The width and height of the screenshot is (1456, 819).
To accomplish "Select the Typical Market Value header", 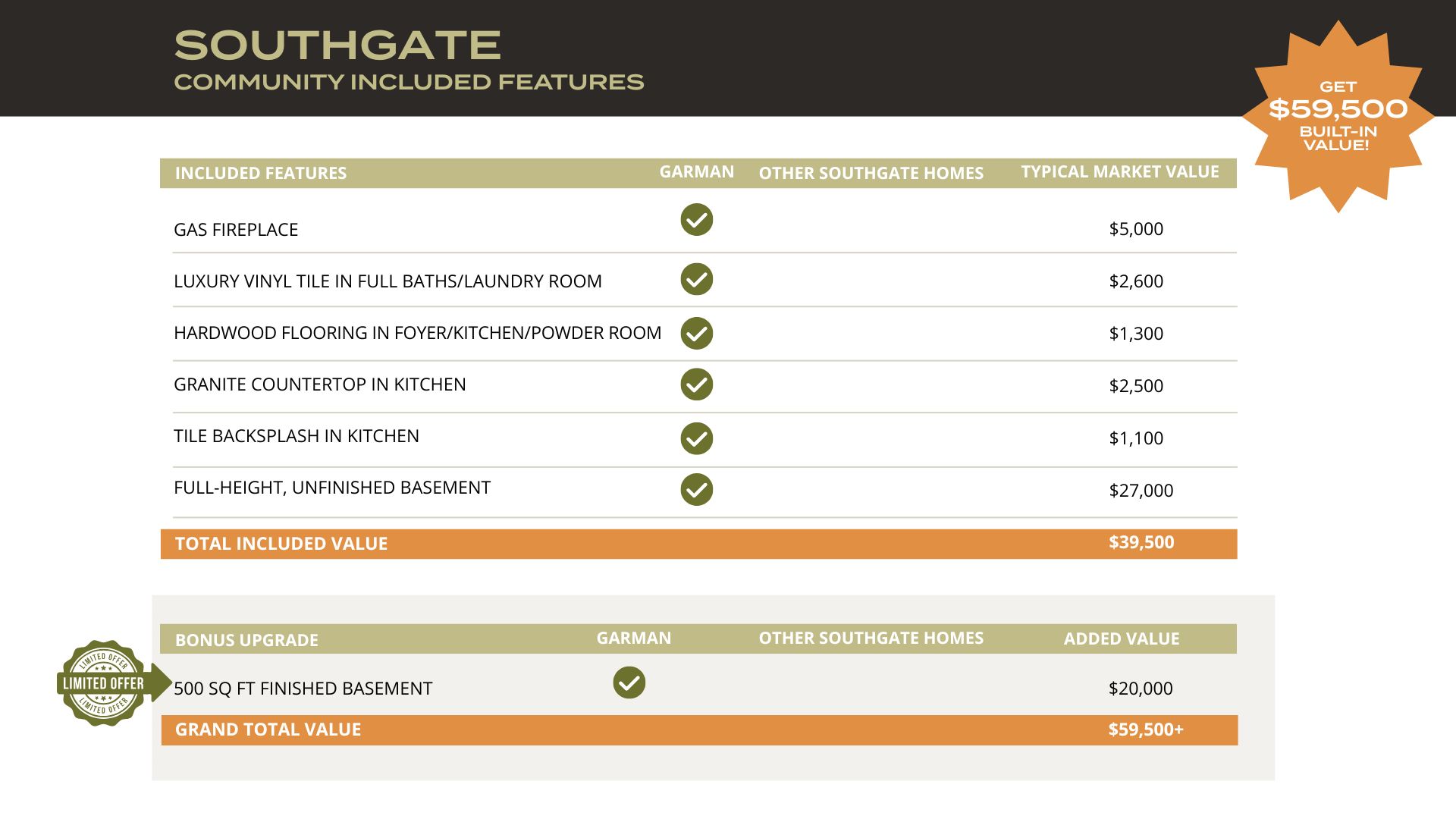I will point(1119,172).
